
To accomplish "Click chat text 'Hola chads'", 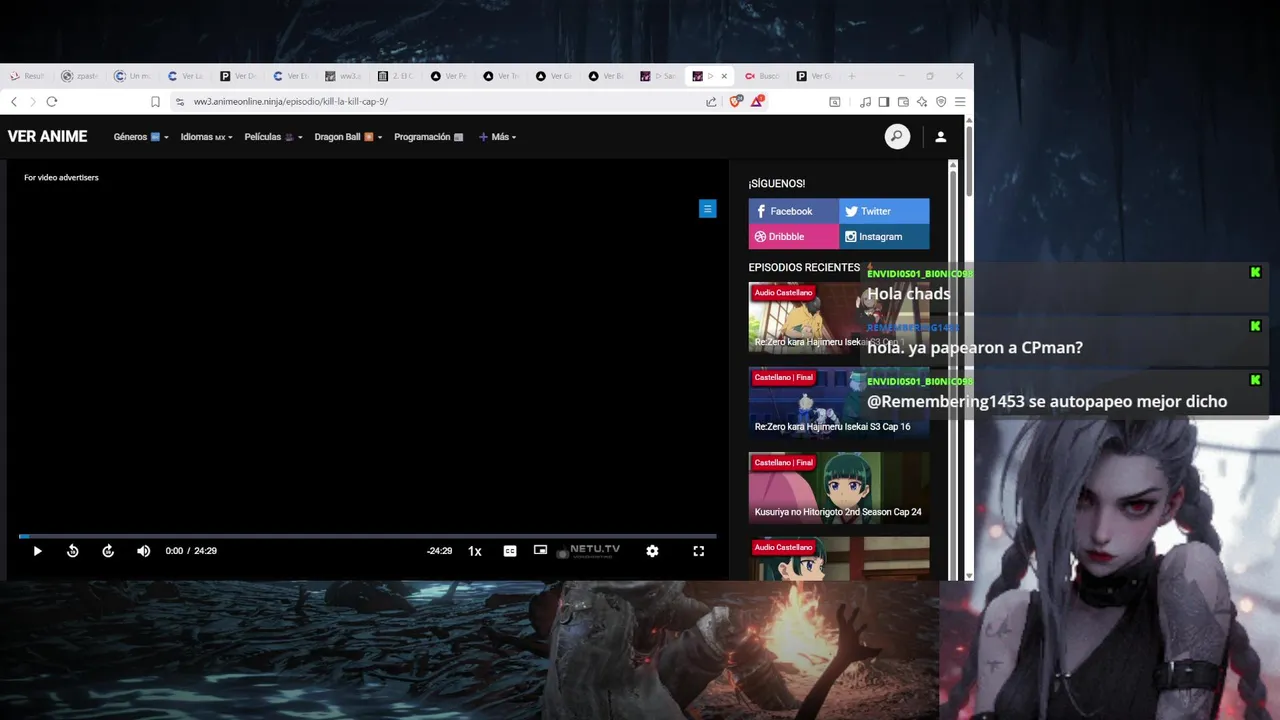I will coord(908,294).
